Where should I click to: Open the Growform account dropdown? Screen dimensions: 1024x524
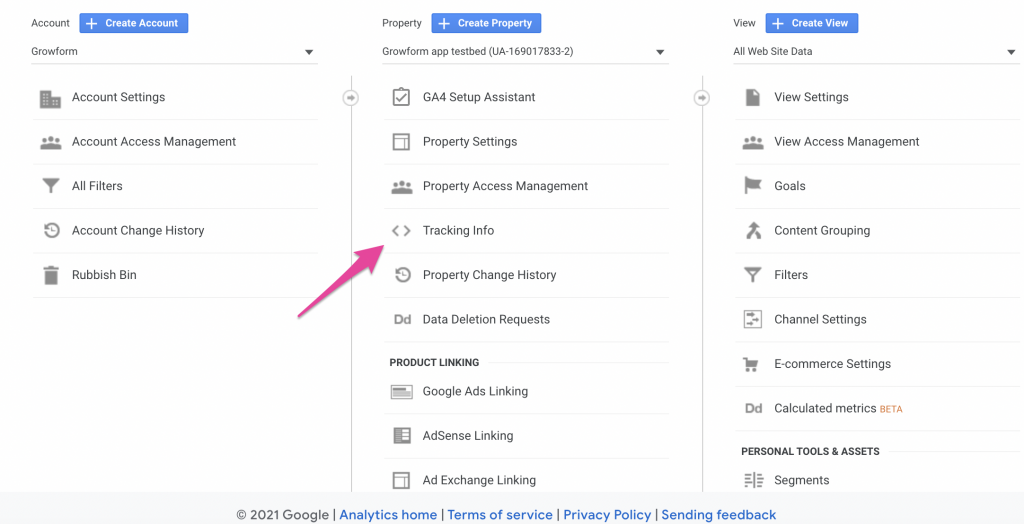coord(174,52)
